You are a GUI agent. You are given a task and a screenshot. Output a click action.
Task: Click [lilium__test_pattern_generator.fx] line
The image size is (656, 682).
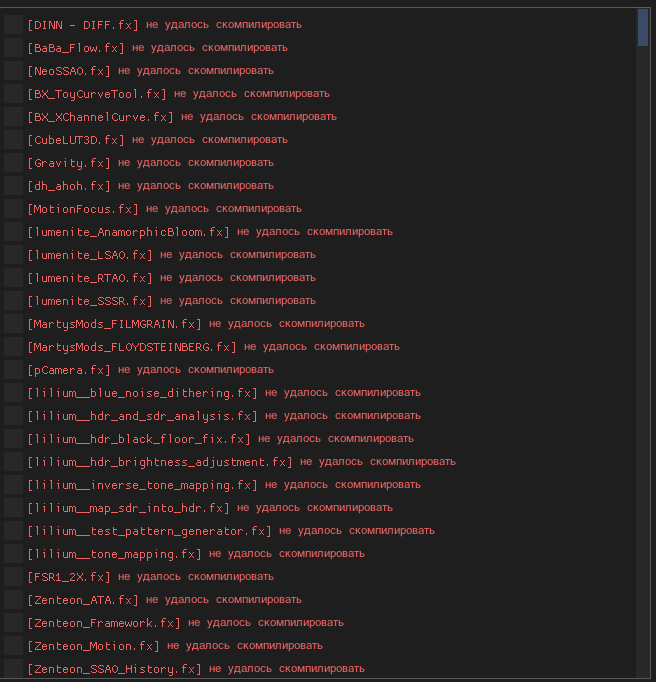click(x=231, y=532)
